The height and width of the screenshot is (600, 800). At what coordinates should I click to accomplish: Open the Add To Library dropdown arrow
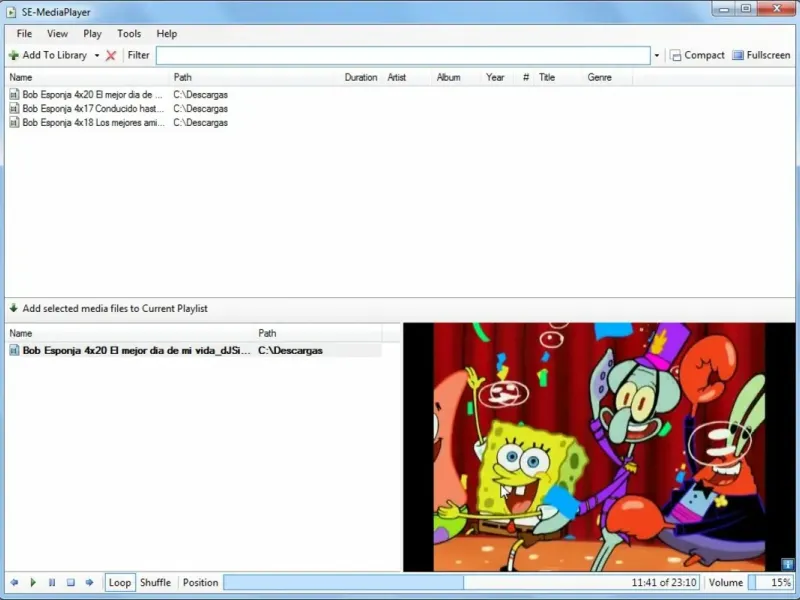pos(96,56)
